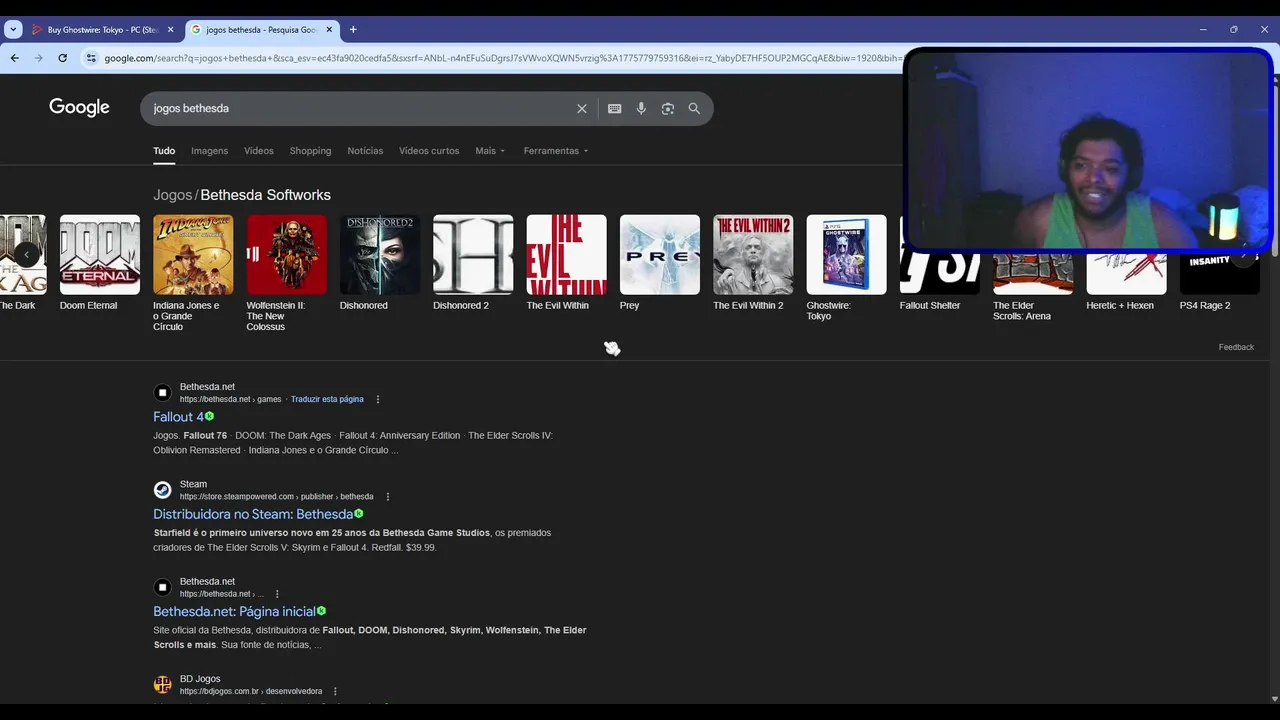
Task: Open a new tab with plus icon
Action: (353, 30)
